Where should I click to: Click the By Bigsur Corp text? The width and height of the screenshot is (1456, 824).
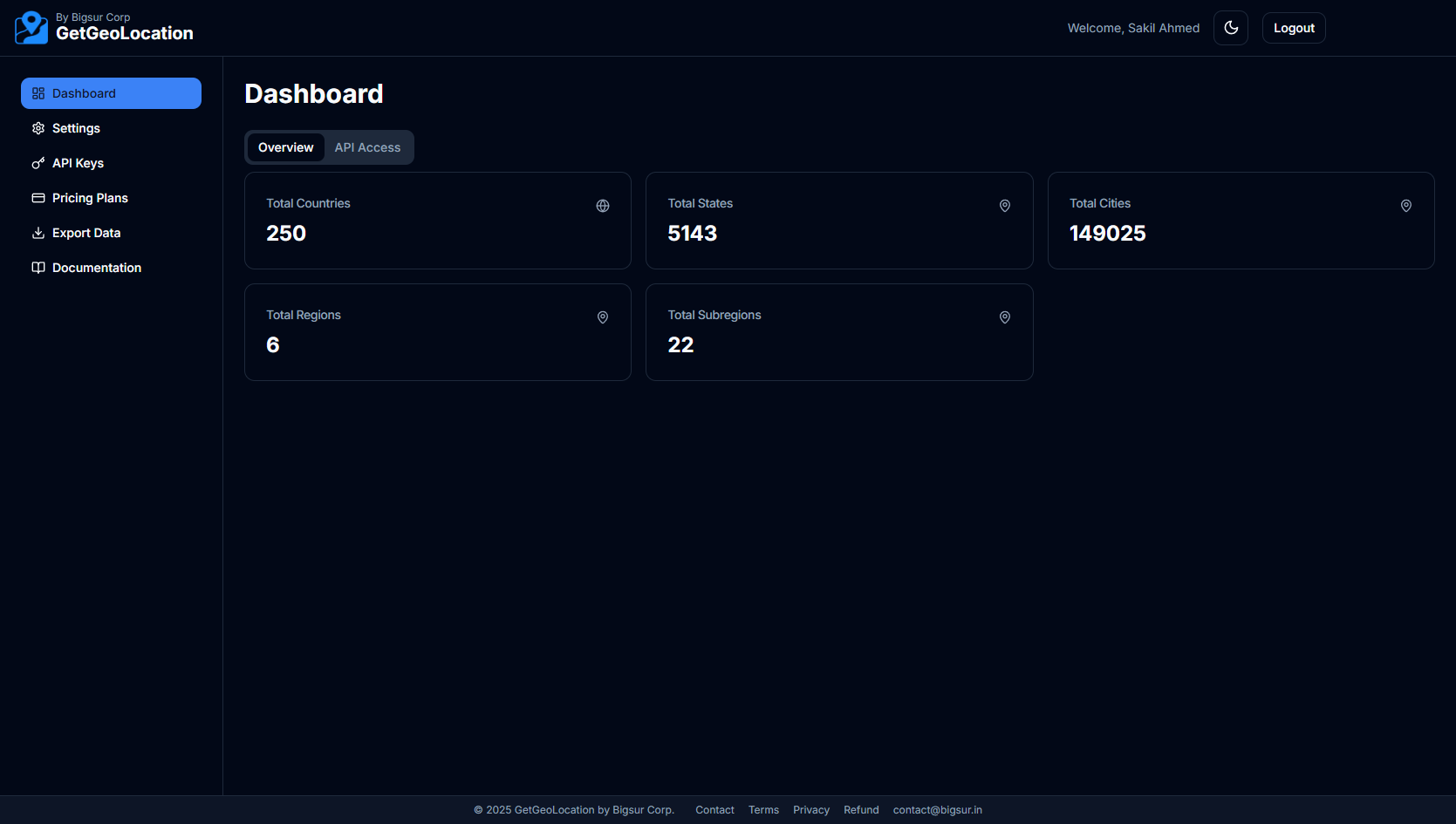[x=93, y=17]
